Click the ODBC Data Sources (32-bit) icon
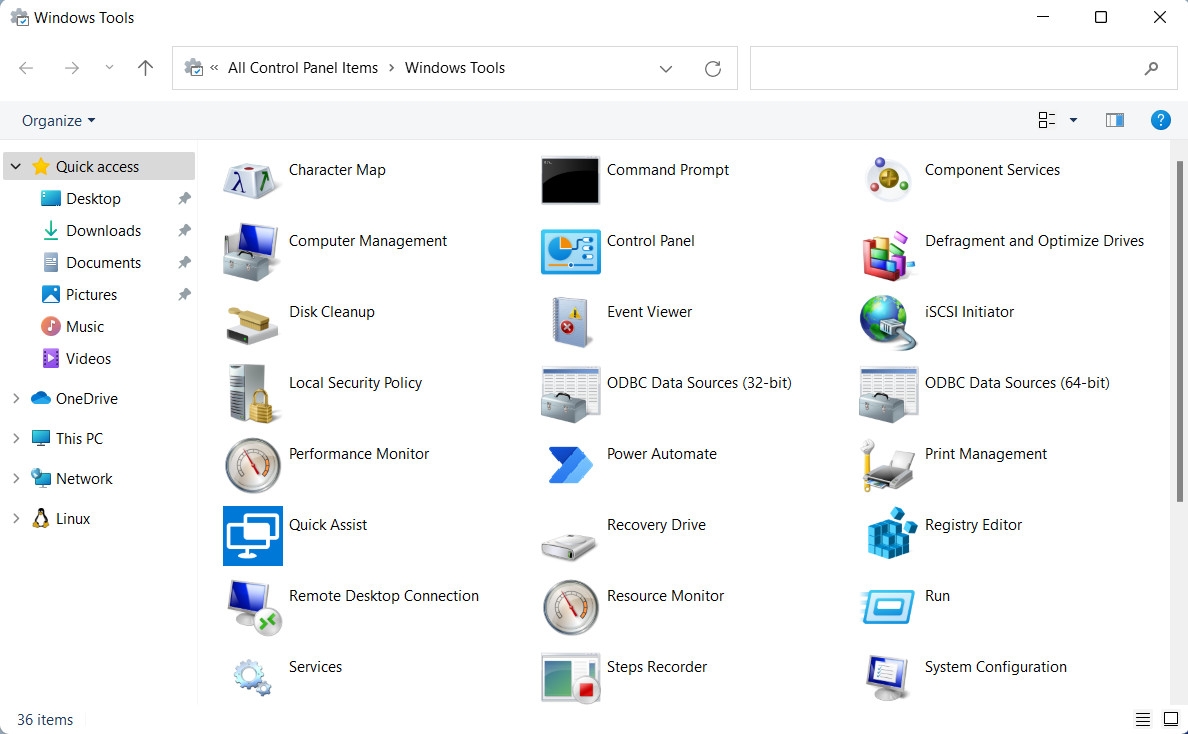 point(571,395)
